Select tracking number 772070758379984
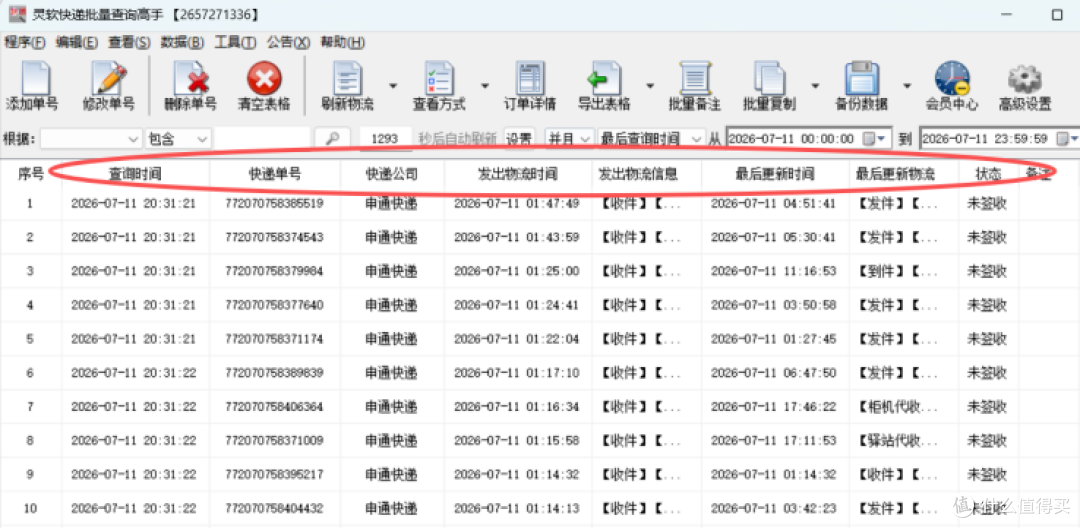Image resolution: width=1080 pixels, height=528 pixels. pyautogui.click(x=274, y=271)
